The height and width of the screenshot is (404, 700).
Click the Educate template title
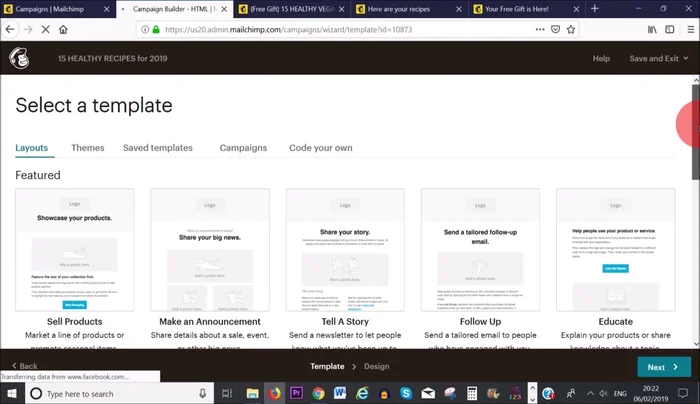pos(616,321)
